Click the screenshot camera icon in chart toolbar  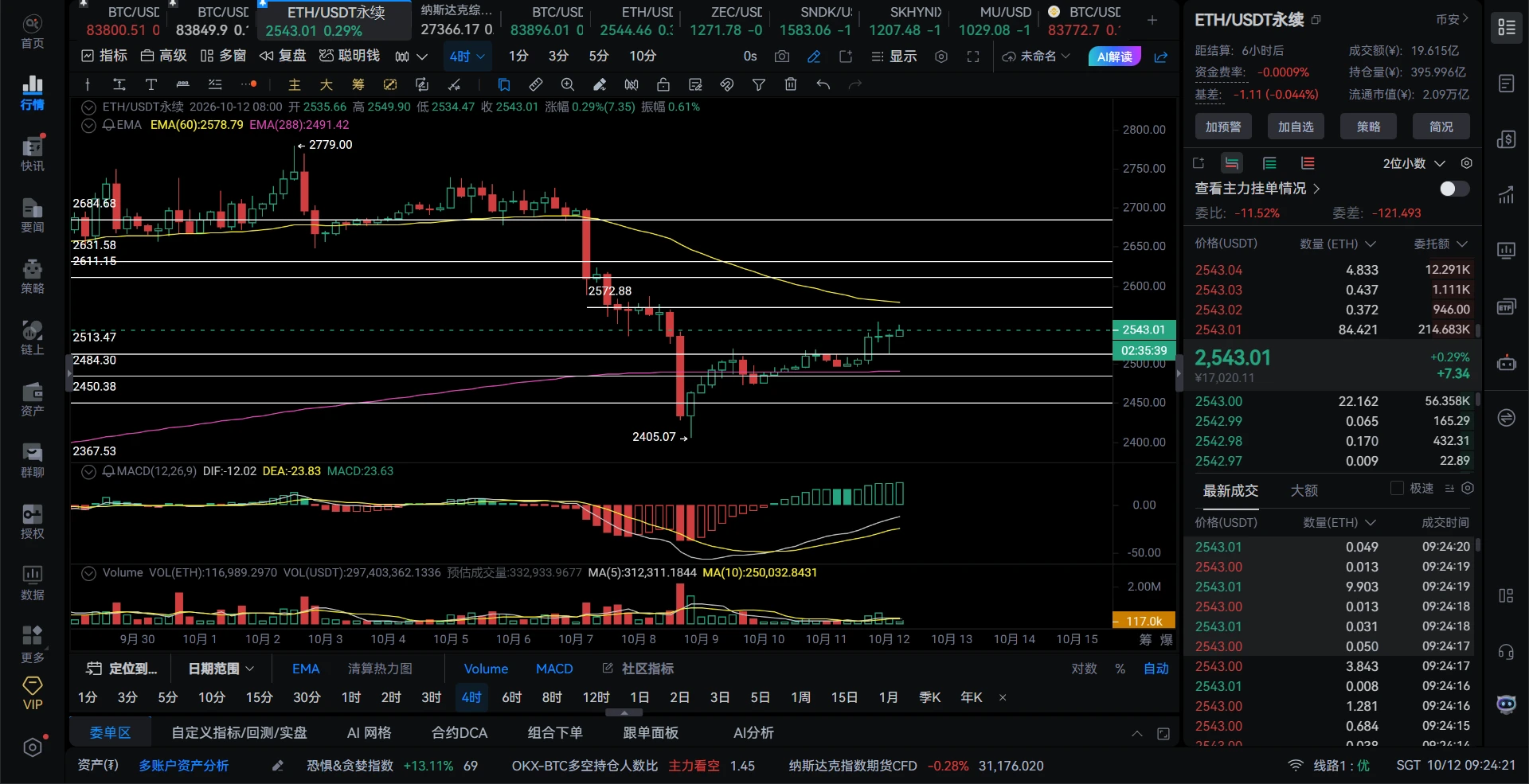(x=782, y=57)
